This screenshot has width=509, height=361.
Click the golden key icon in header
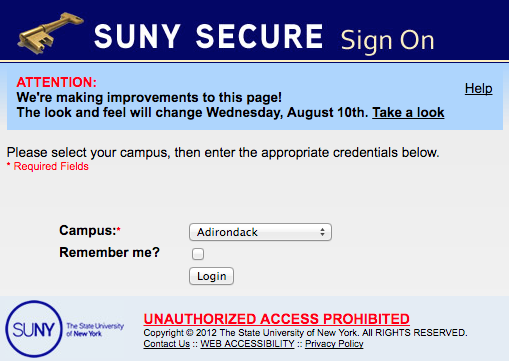[50, 33]
